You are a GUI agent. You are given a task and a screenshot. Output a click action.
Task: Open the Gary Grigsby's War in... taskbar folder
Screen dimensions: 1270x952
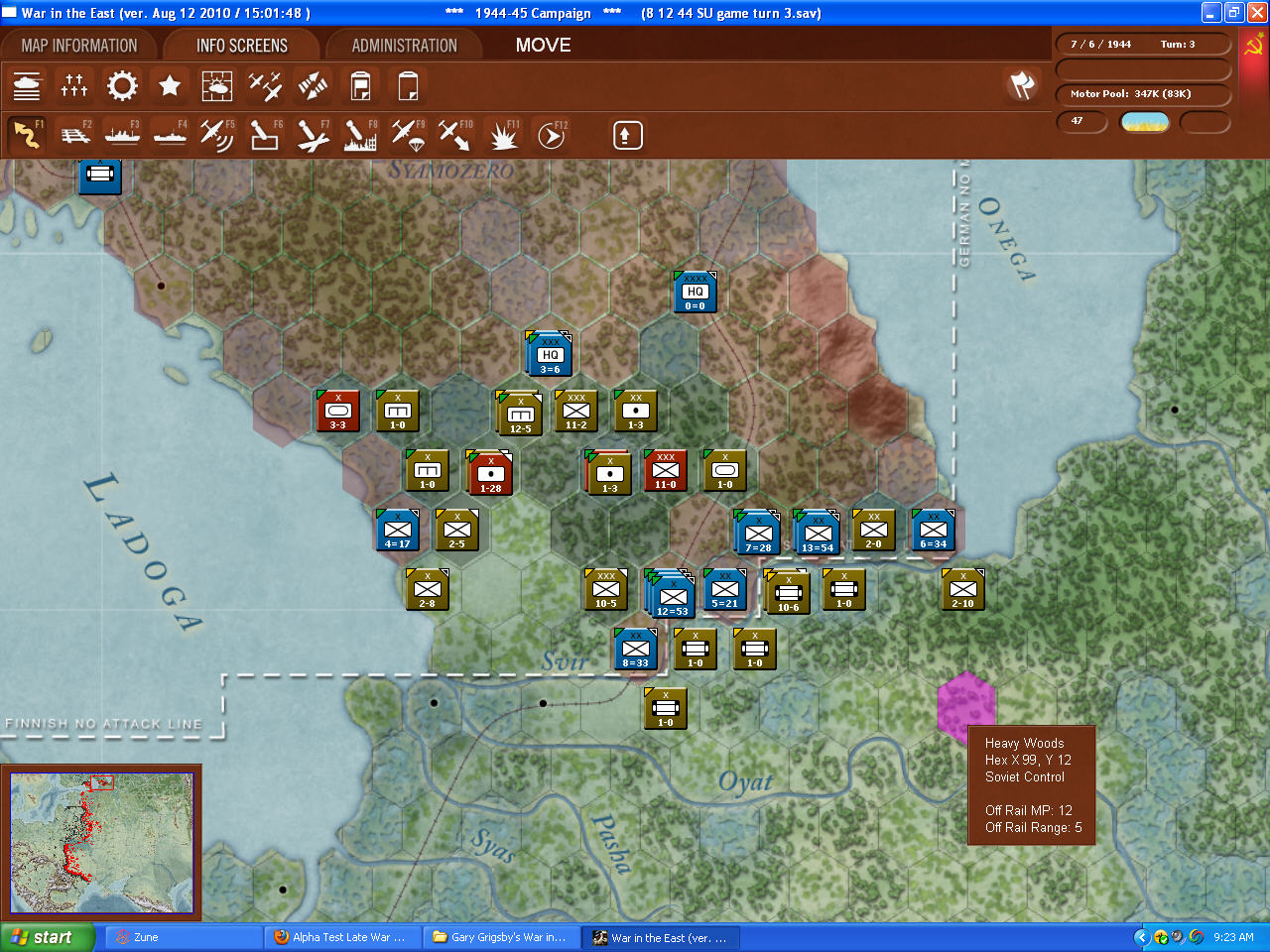click(502, 937)
